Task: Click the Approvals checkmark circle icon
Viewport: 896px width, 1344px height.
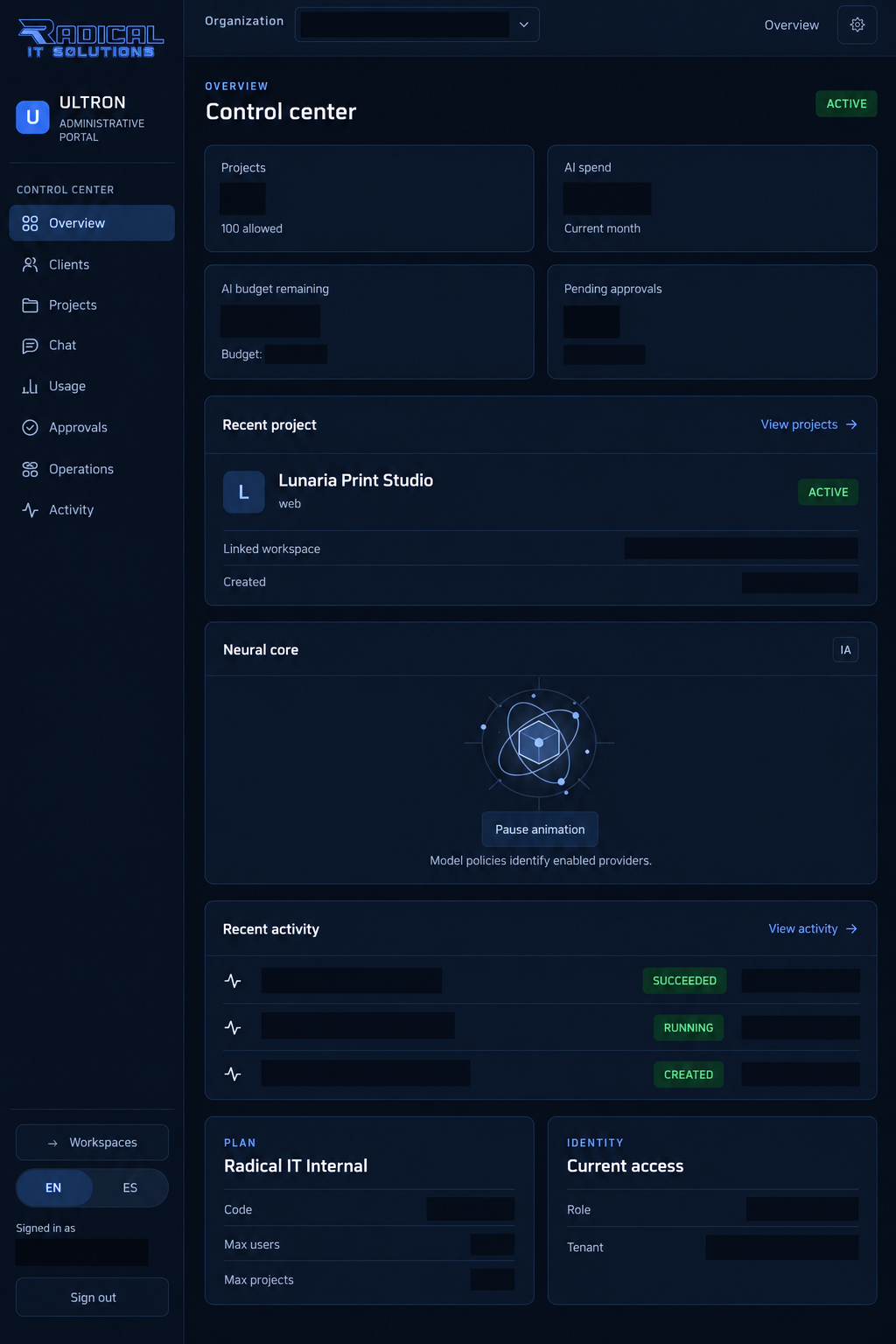Action: [x=30, y=427]
